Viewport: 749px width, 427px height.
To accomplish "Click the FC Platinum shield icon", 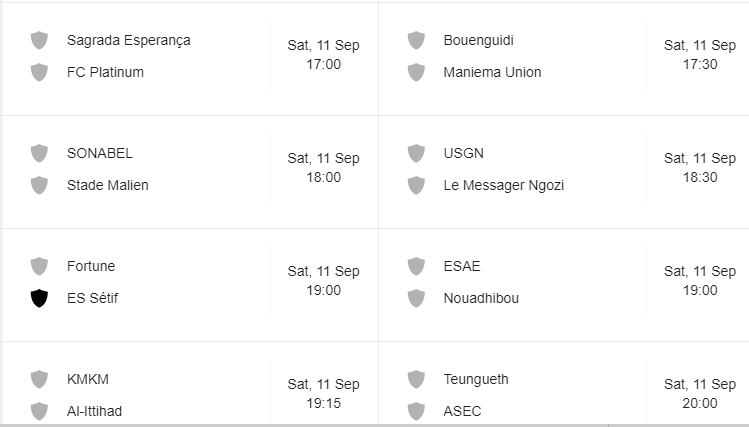I will [x=39, y=72].
